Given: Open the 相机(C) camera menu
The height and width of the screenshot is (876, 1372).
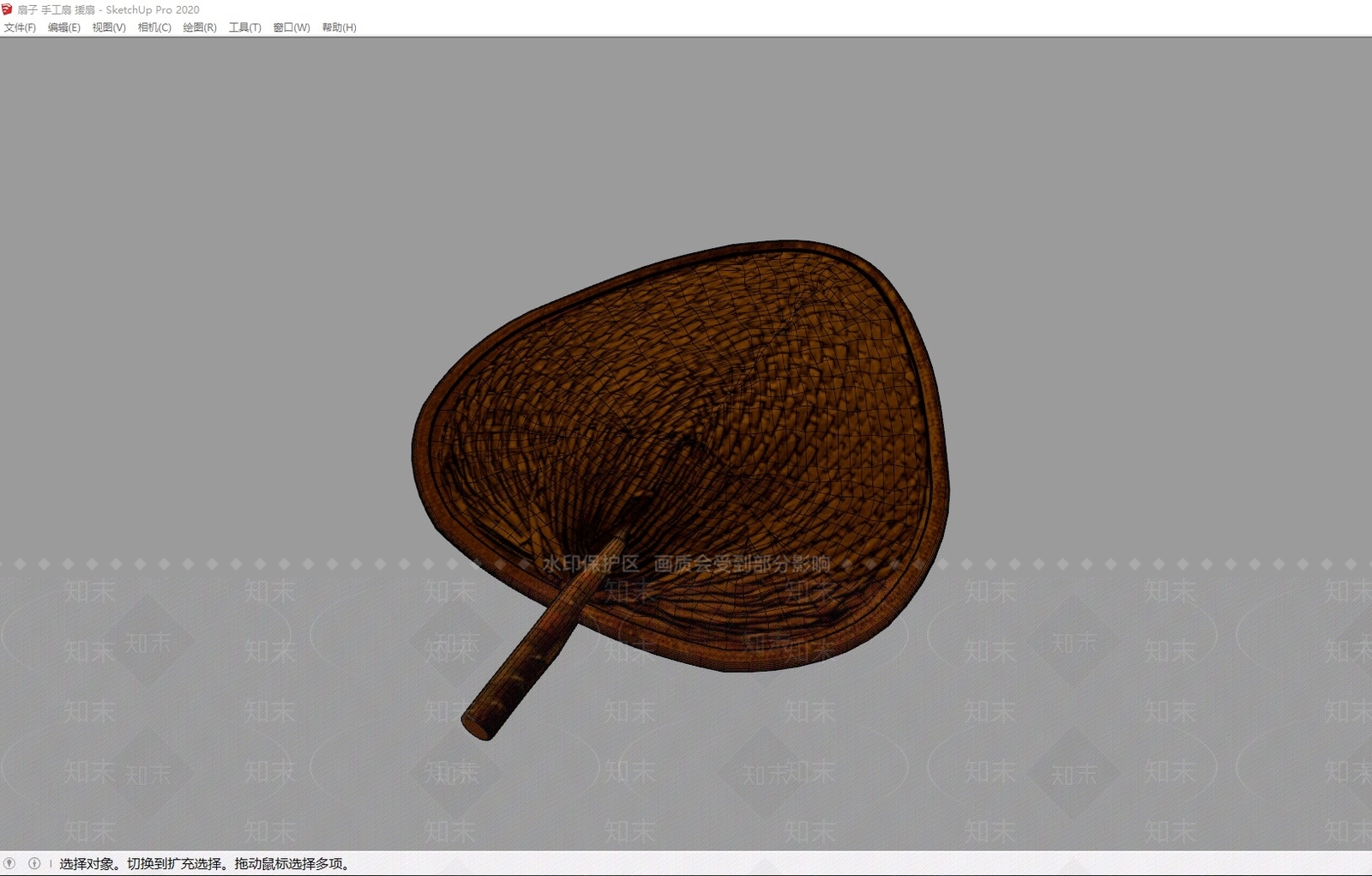Looking at the screenshot, I should (x=154, y=27).
